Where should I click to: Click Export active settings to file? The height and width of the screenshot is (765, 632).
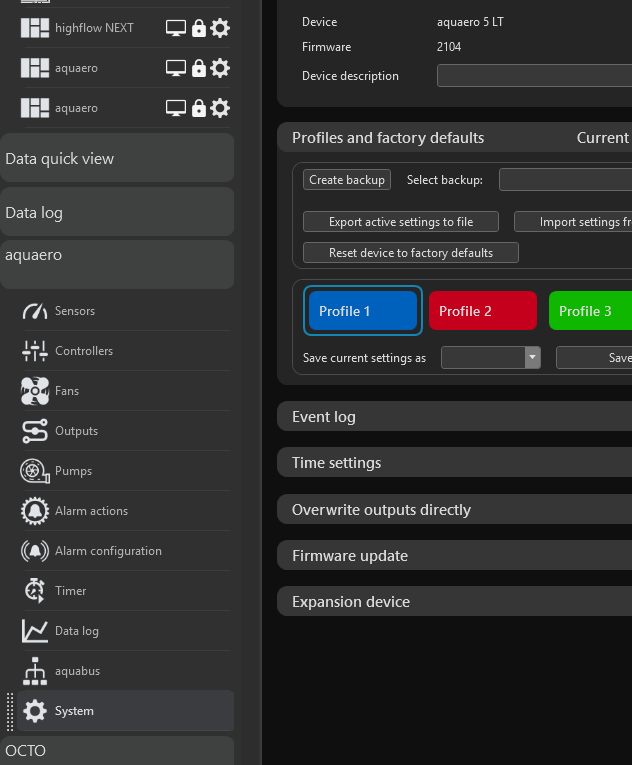[401, 222]
